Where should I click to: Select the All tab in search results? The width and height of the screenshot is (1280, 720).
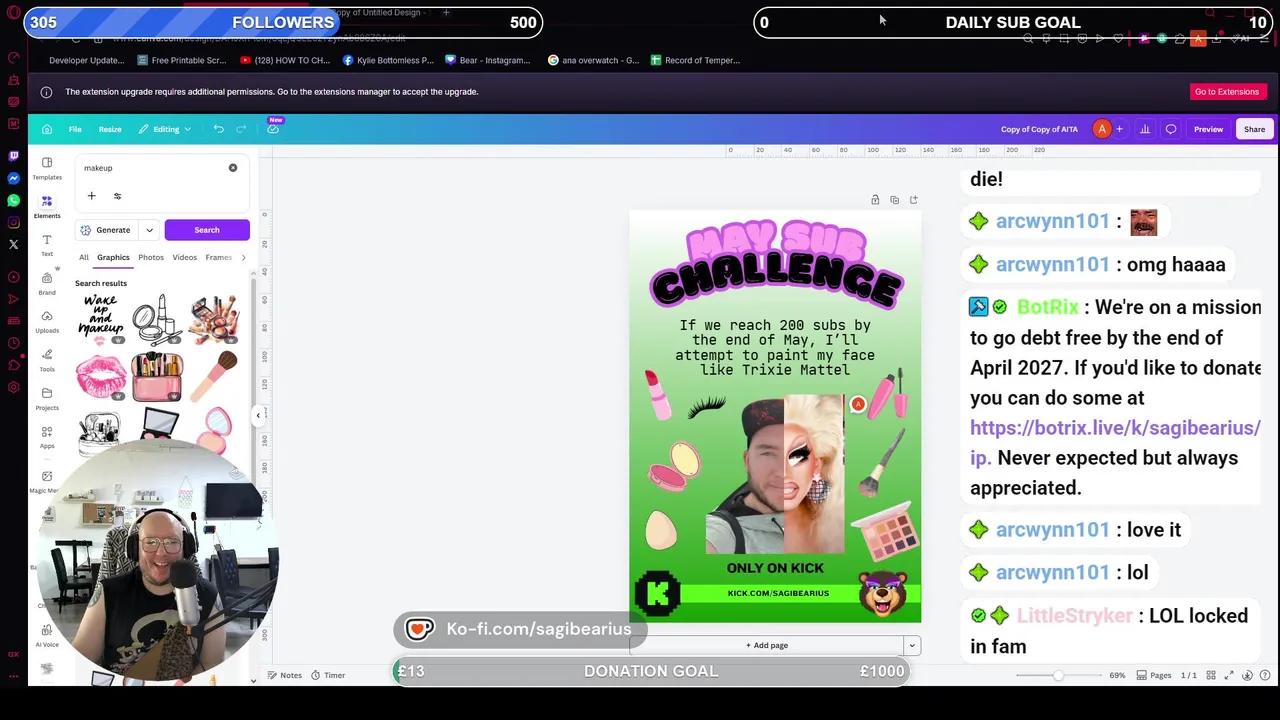tap(84, 257)
